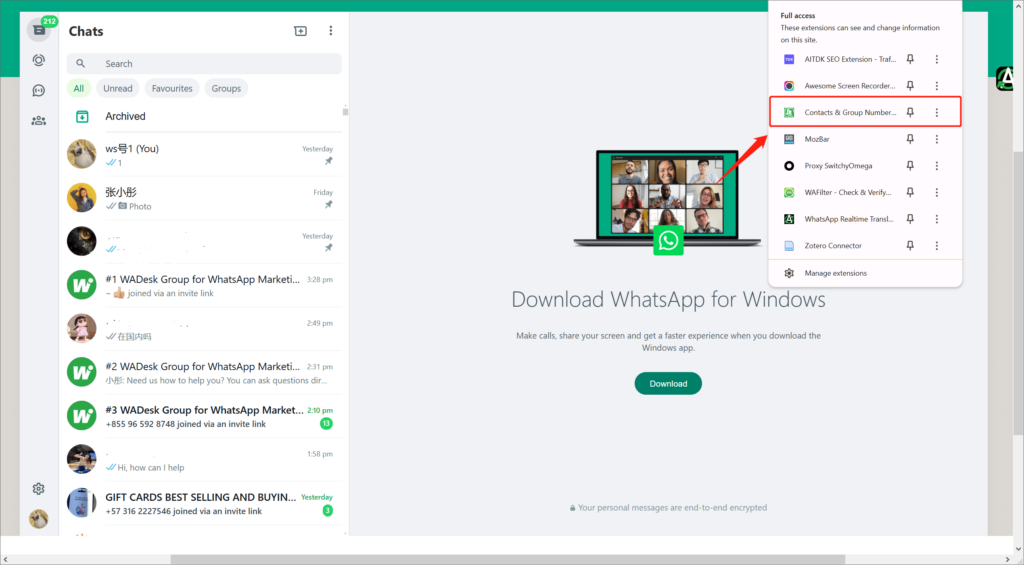The height and width of the screenshot is (565, 1024).
Task: Select the Favourites filter tab
Action: (172, 88)
